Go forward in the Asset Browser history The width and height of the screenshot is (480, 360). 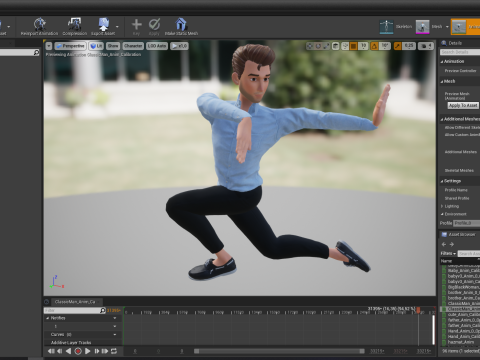click(452, 244)
